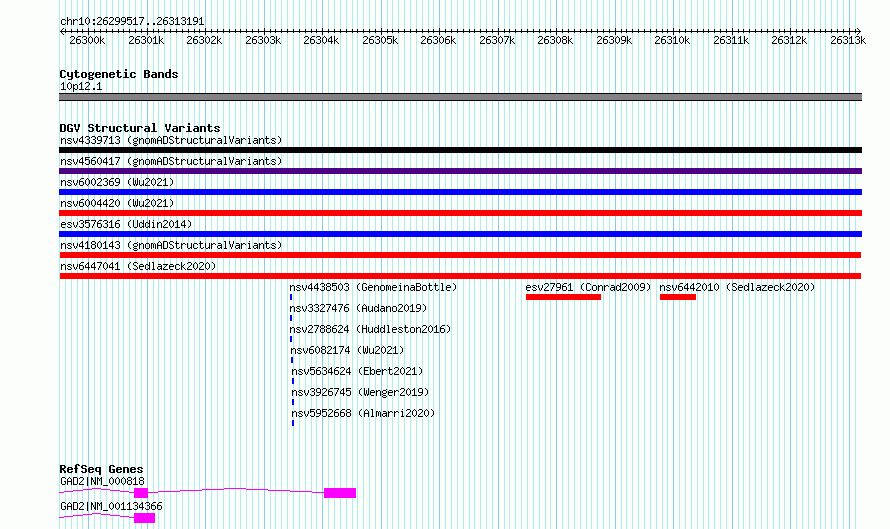The height and width of the screenshot is (529, 890).
Task: Click the 26308k ruler tick label
Action: pyautogui.click(x=555, y=40)
